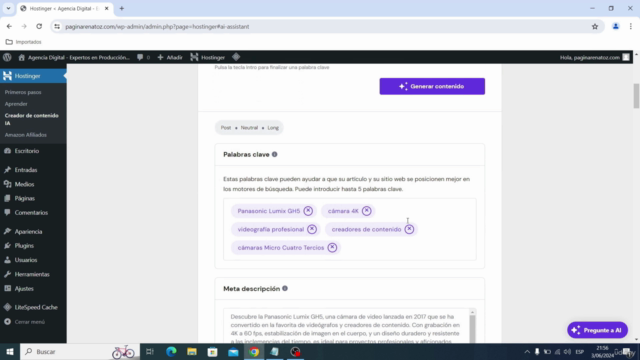Screen dimensions: 640x360
Task: Go back in the browser
Action: pos(9,27)
